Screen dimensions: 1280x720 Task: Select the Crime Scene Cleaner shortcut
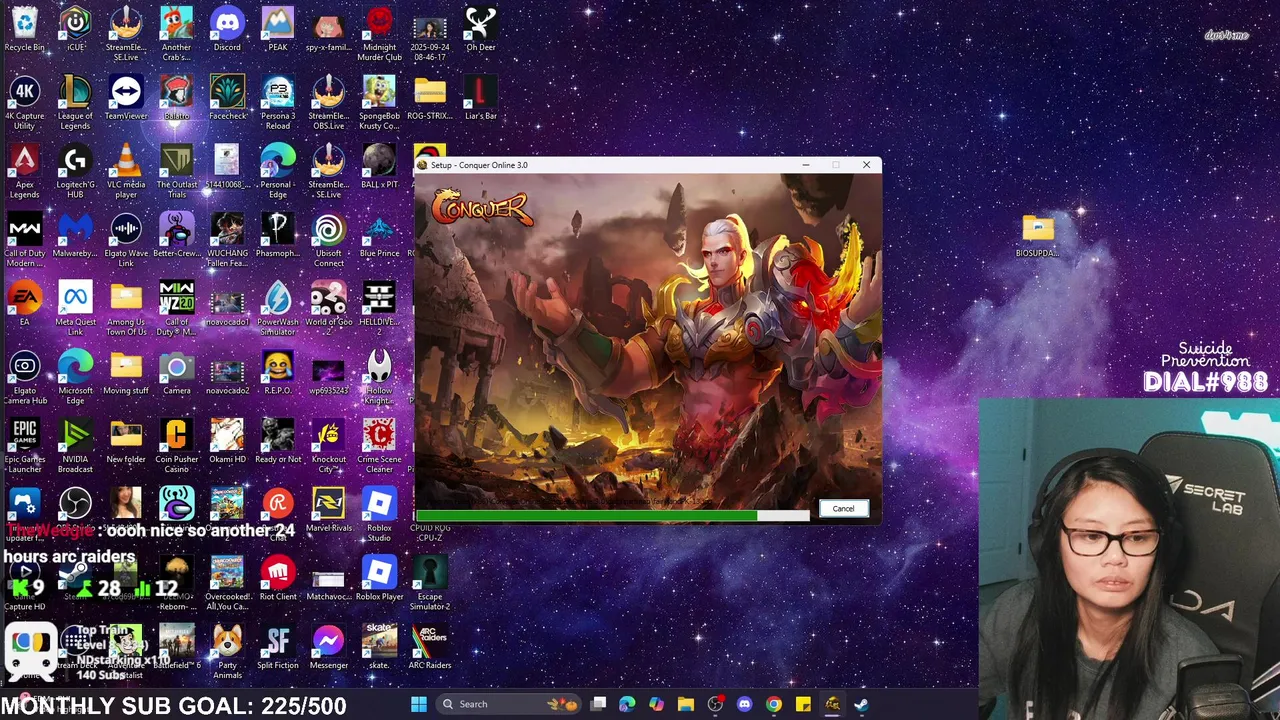pyautogui.click(x=379, y=446)
